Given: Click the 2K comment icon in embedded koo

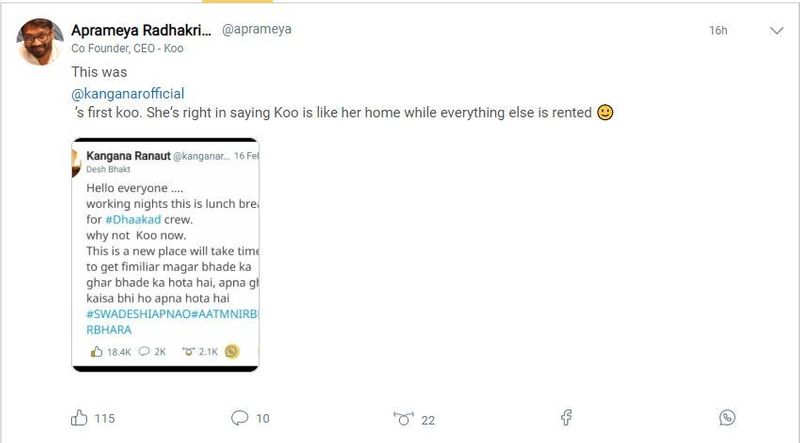Looking at the screenshot, I should (144, 351).
